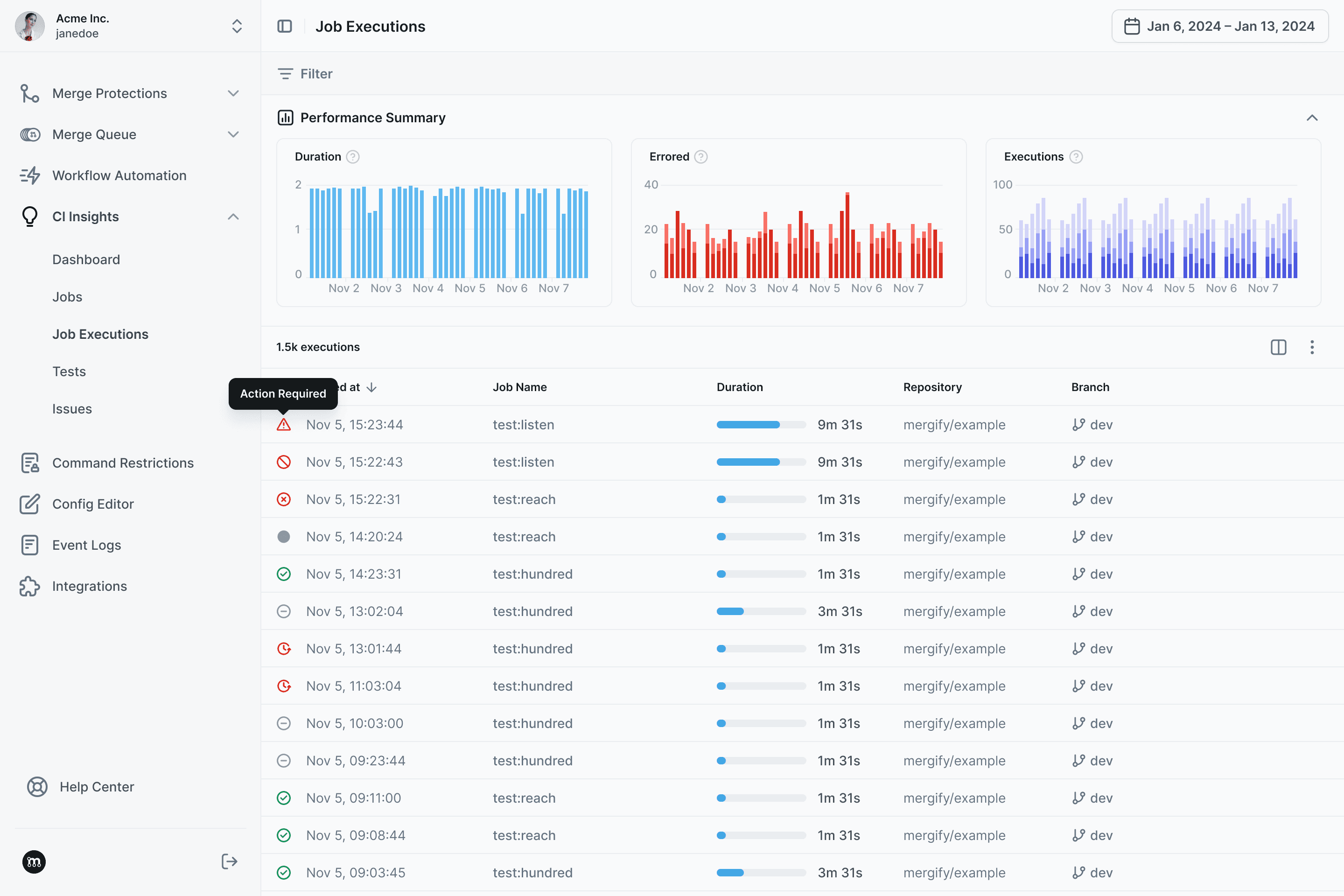Click test:reach job name at 09:11:00
Screen dimensions: 1344x896
(x=524, y=798)
